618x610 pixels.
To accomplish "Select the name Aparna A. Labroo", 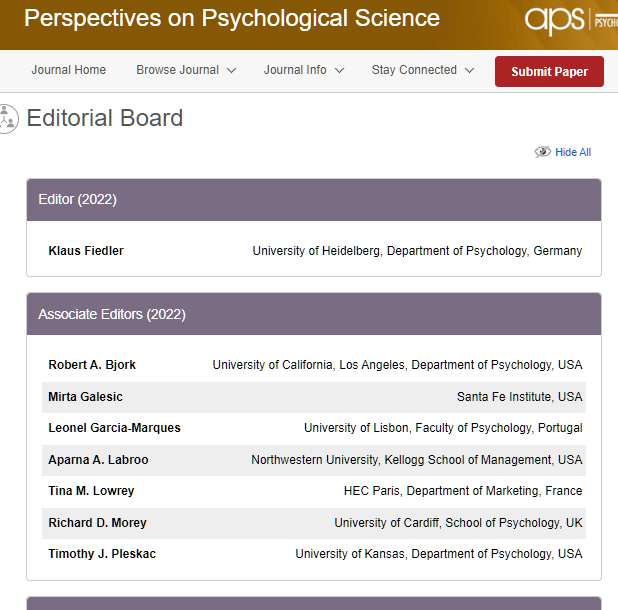I will click(98, 459).
